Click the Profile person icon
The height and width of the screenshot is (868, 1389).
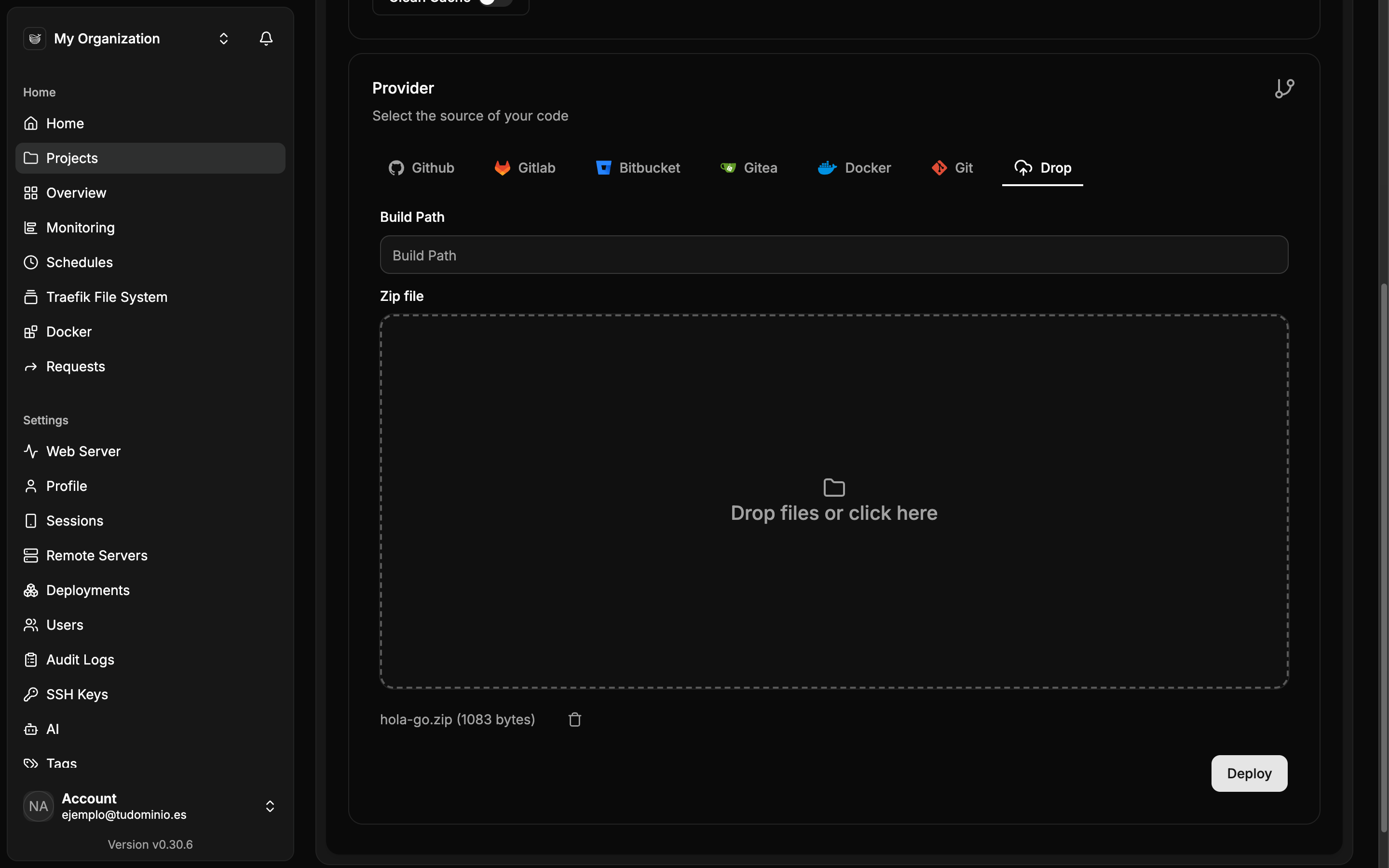[x=31, y=486]
